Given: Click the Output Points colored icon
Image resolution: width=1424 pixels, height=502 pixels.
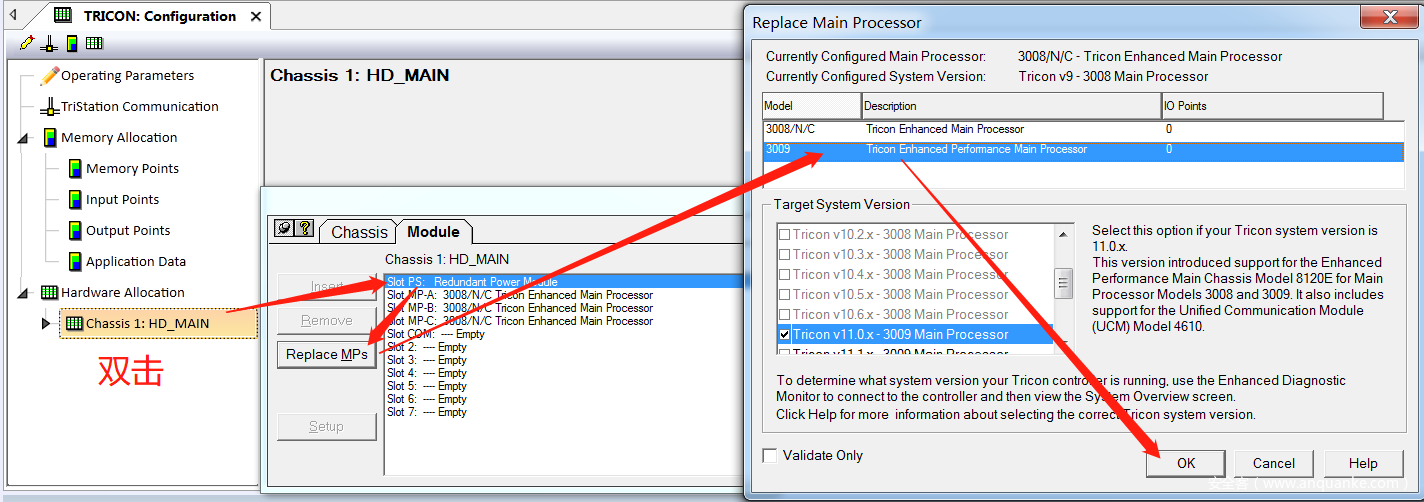Looking at the screenshot, I should 74,230.
